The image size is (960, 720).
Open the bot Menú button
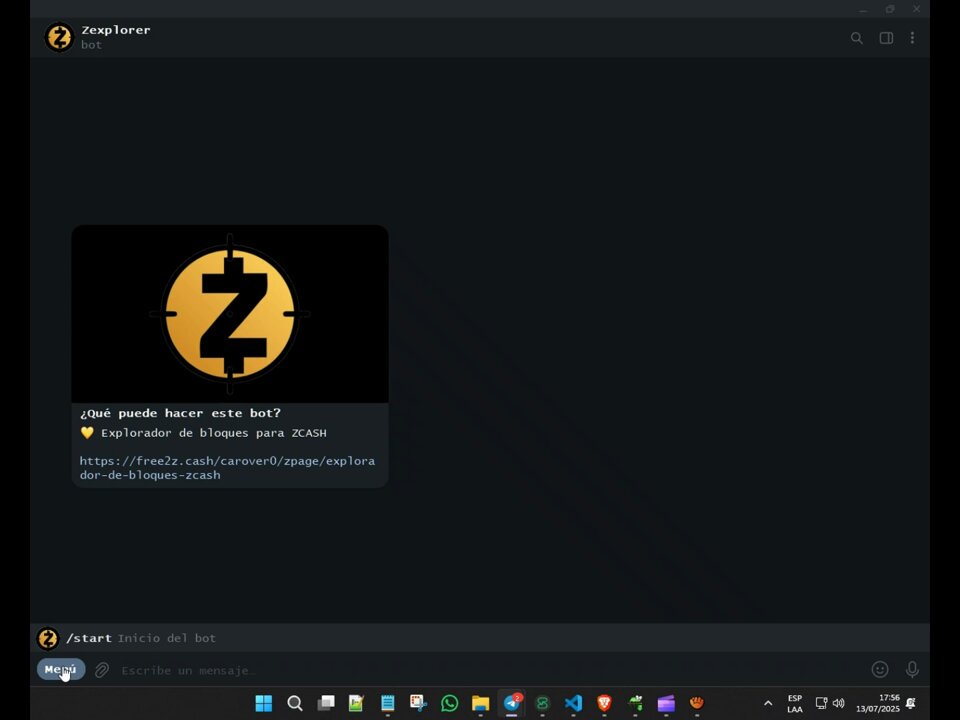(x=61, y=669)
